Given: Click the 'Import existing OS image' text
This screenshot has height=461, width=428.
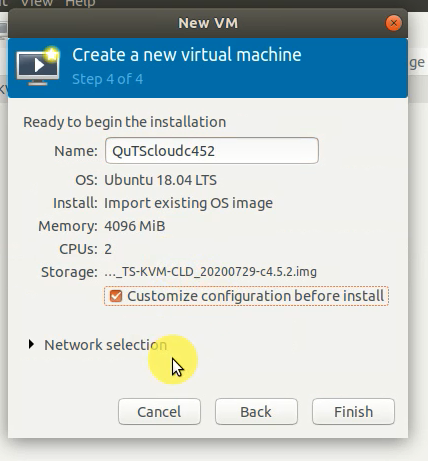Looking at the screenshot, I should click(188, 203).
